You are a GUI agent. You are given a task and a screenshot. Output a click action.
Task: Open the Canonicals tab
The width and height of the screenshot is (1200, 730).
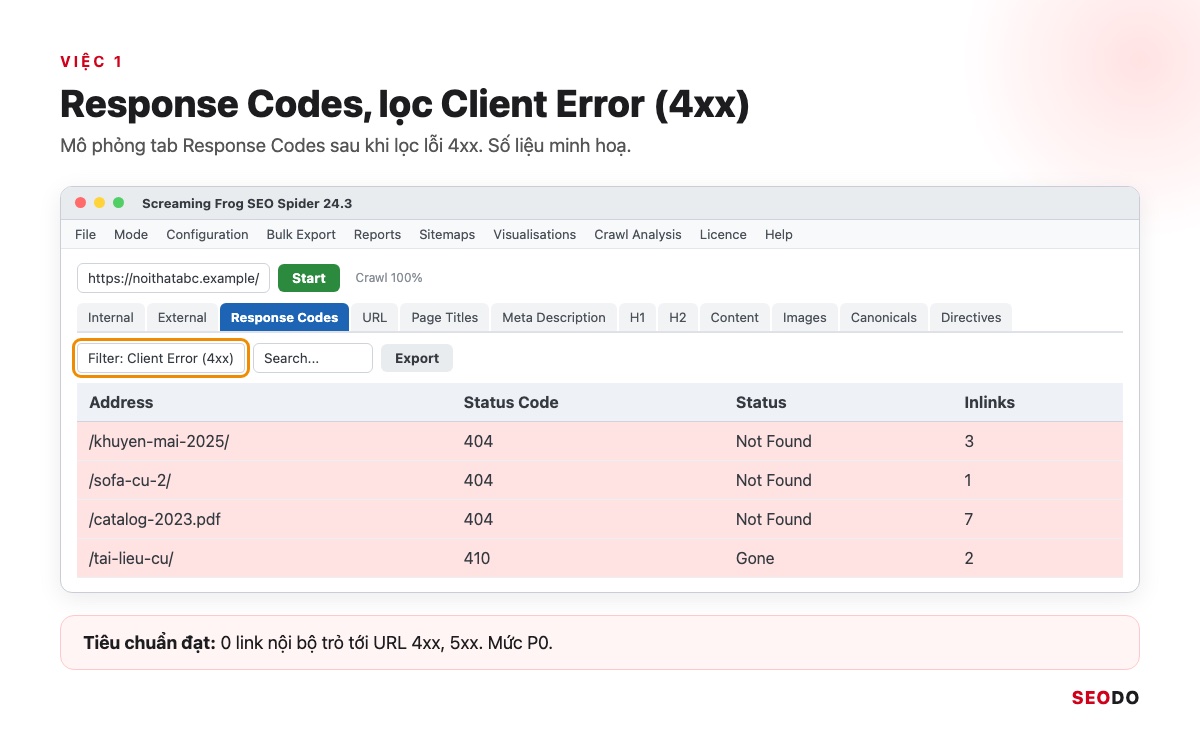tap(884, 317)
